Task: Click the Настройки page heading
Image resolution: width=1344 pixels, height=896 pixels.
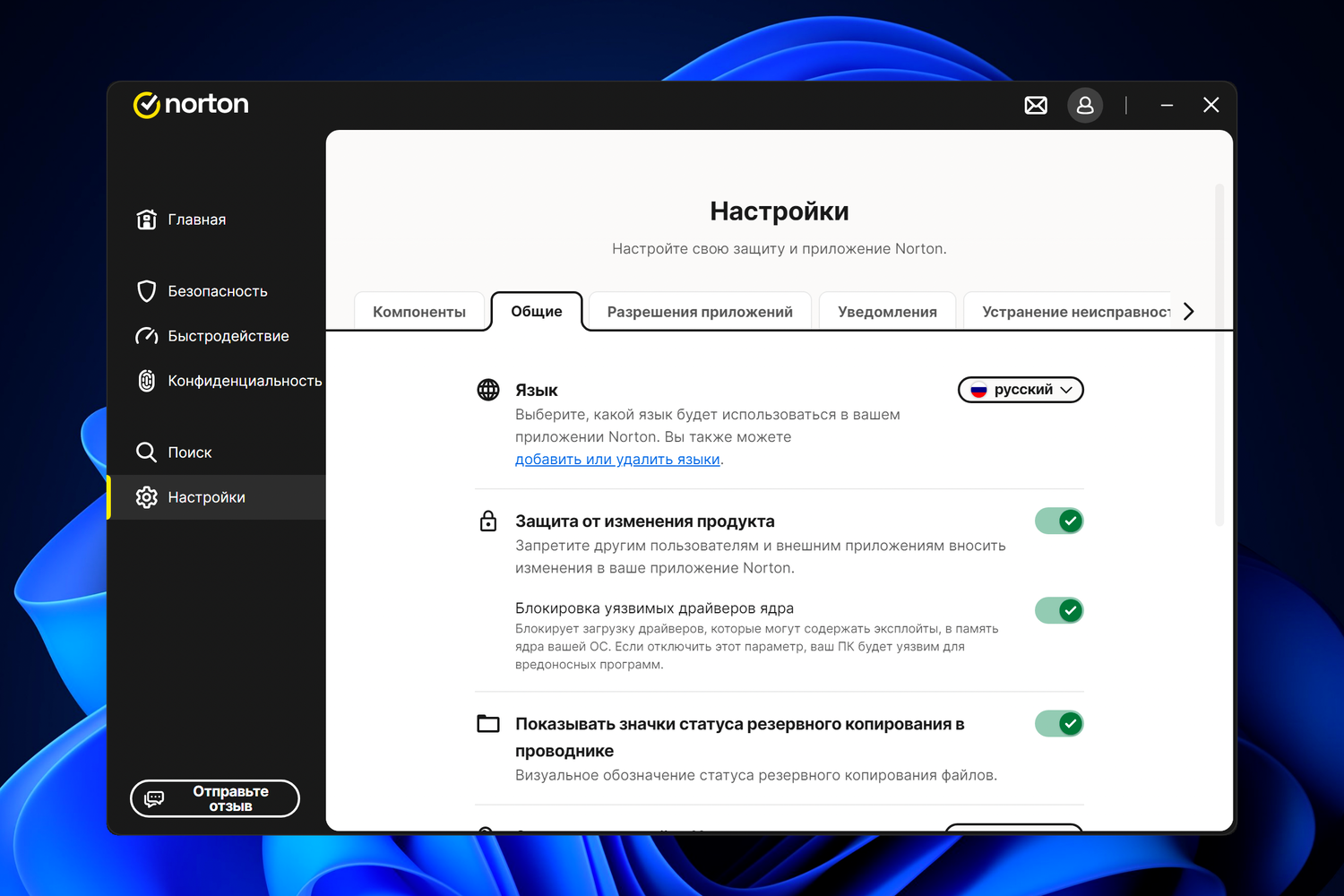Action: click(x=780, y=211)
